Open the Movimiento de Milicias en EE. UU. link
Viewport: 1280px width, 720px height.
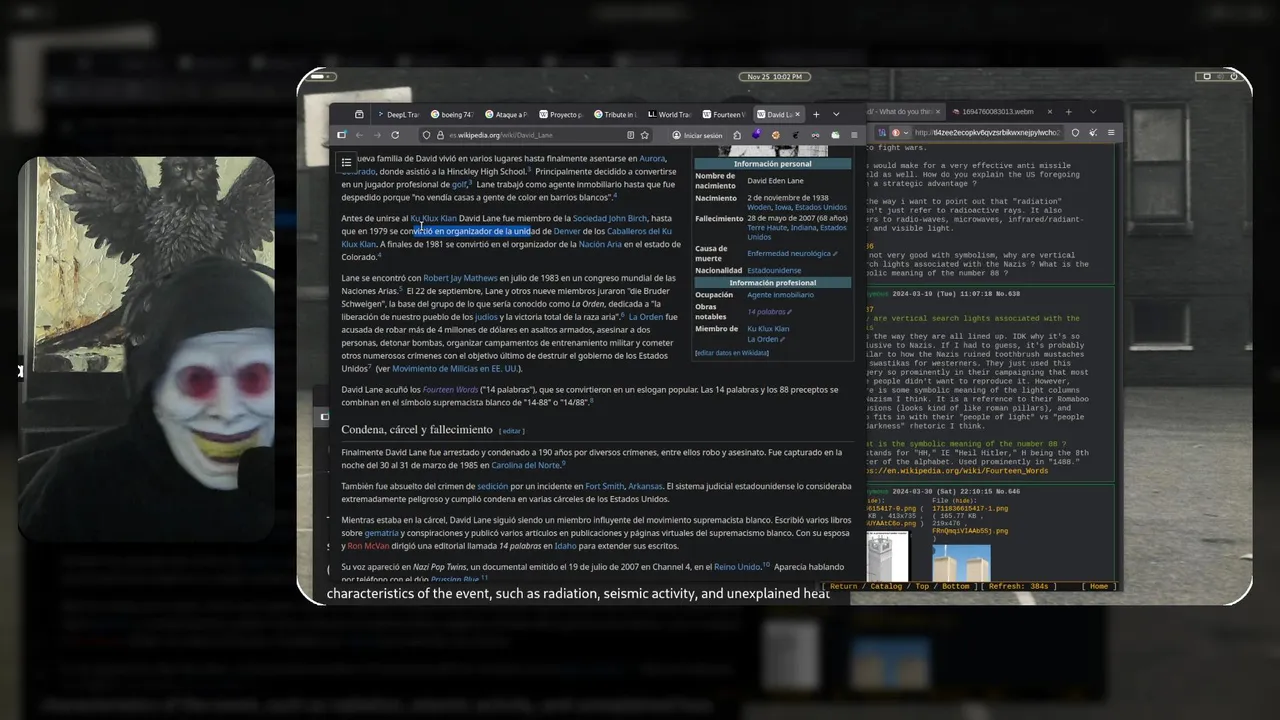(454, 368)
